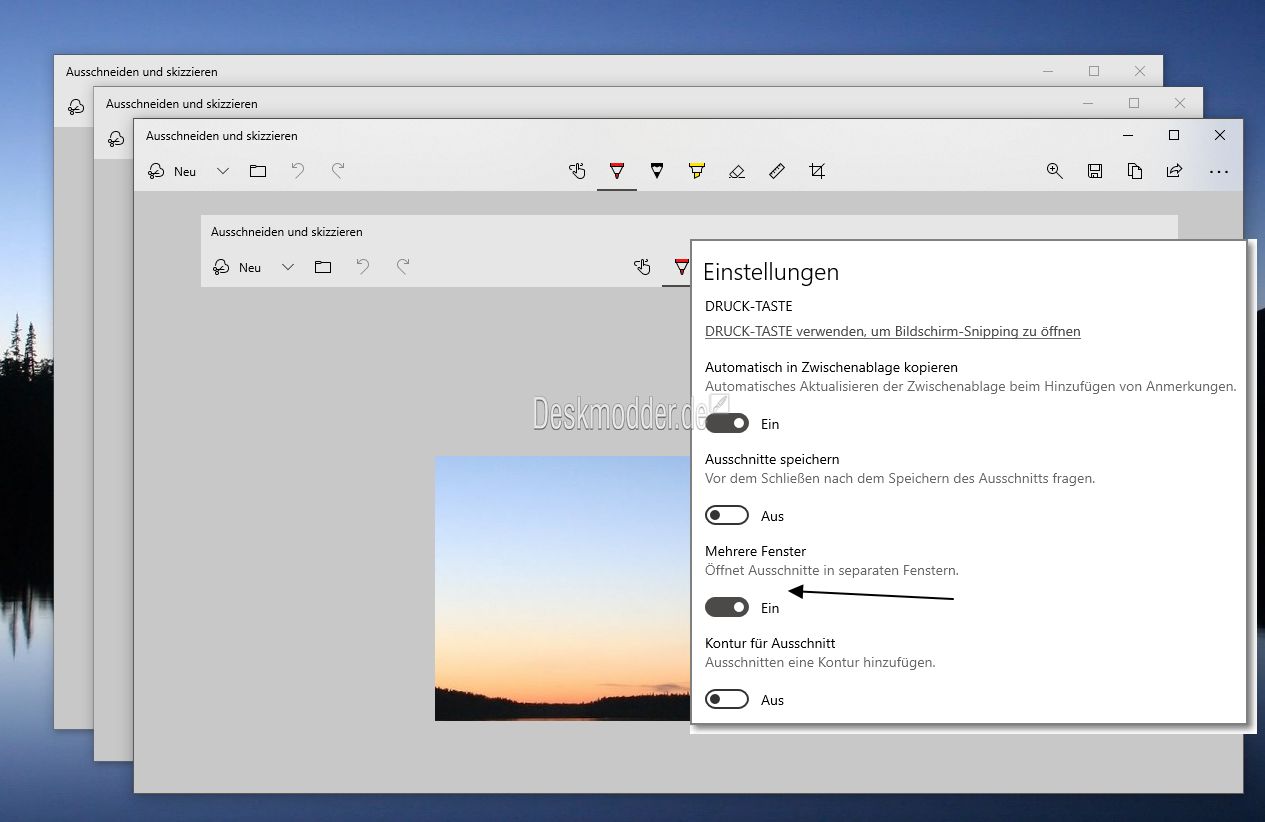Image resolution: width=1265 pixels, height=822 pixels.
Task: Click the 'Ausschnitte speichern' label
Action: pyautogui.click(x=772, y=459)
